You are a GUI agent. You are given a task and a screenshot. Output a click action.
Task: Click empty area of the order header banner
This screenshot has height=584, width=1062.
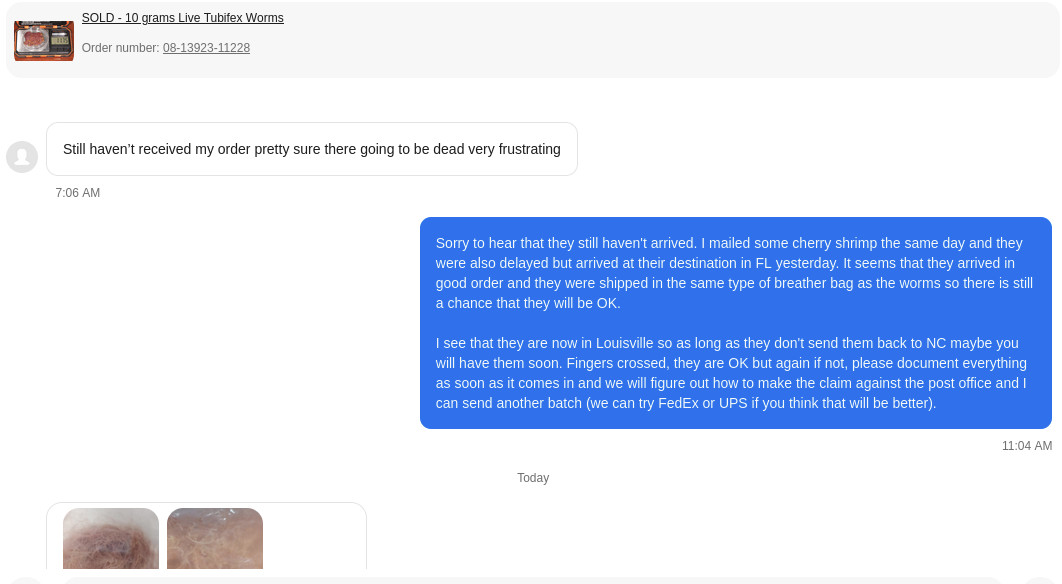pyautogui.click(x=650, y=40)
